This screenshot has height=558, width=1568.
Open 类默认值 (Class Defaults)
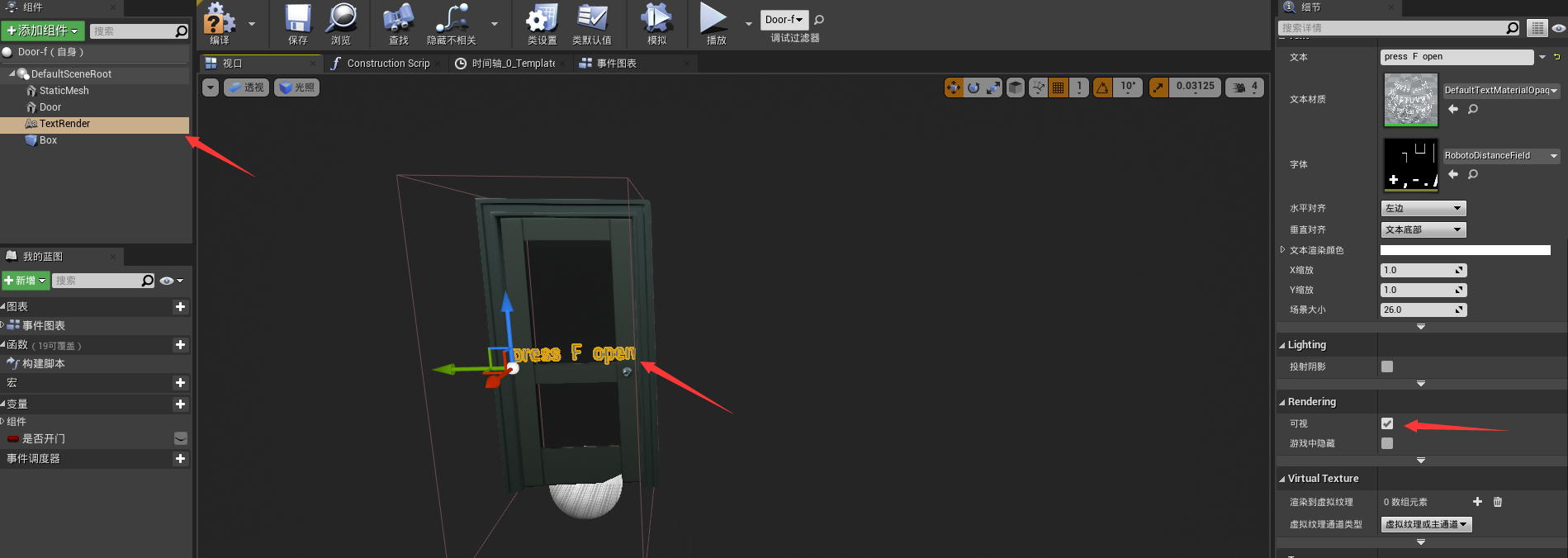click(592, 24)
